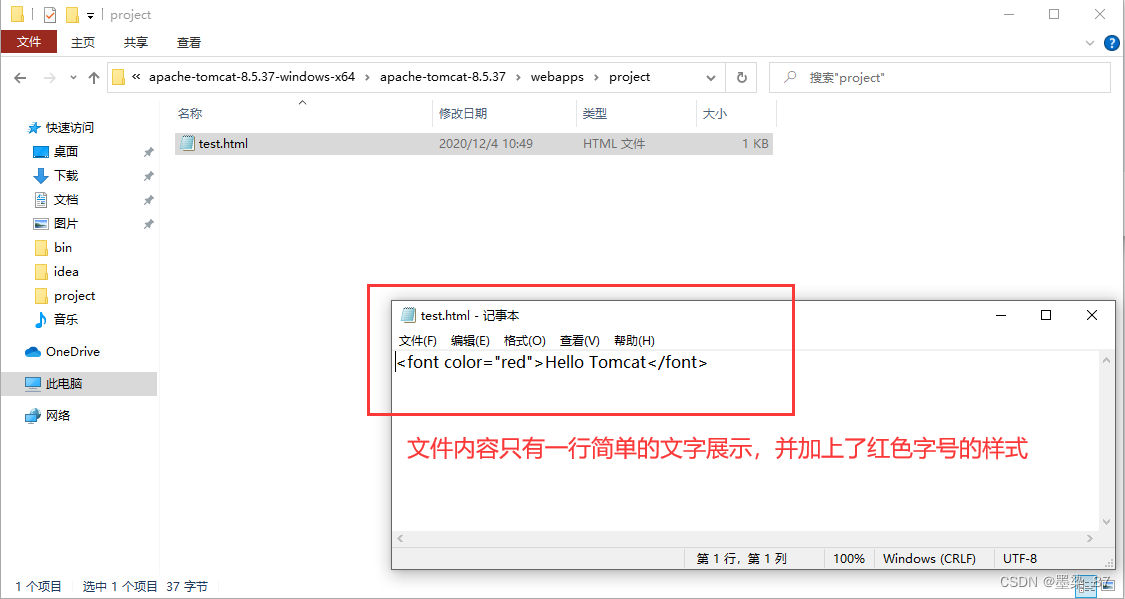This screenshot has height=599, width=1125.
Task: Switch to the 主页 ribbon tab
Action: pos(83,42)
